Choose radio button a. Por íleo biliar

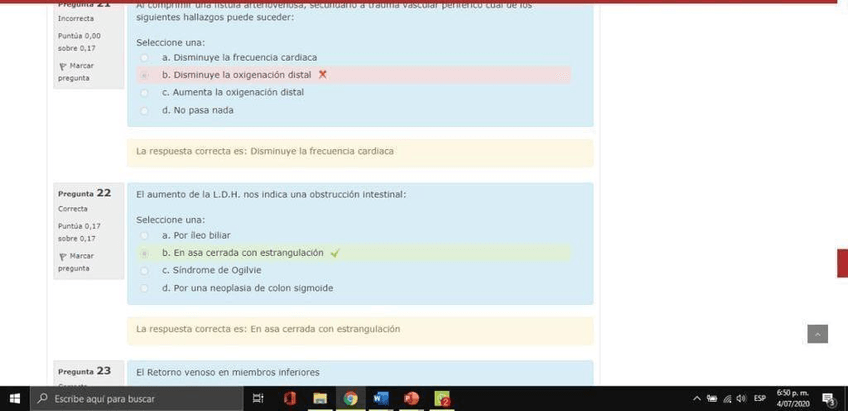145,235
